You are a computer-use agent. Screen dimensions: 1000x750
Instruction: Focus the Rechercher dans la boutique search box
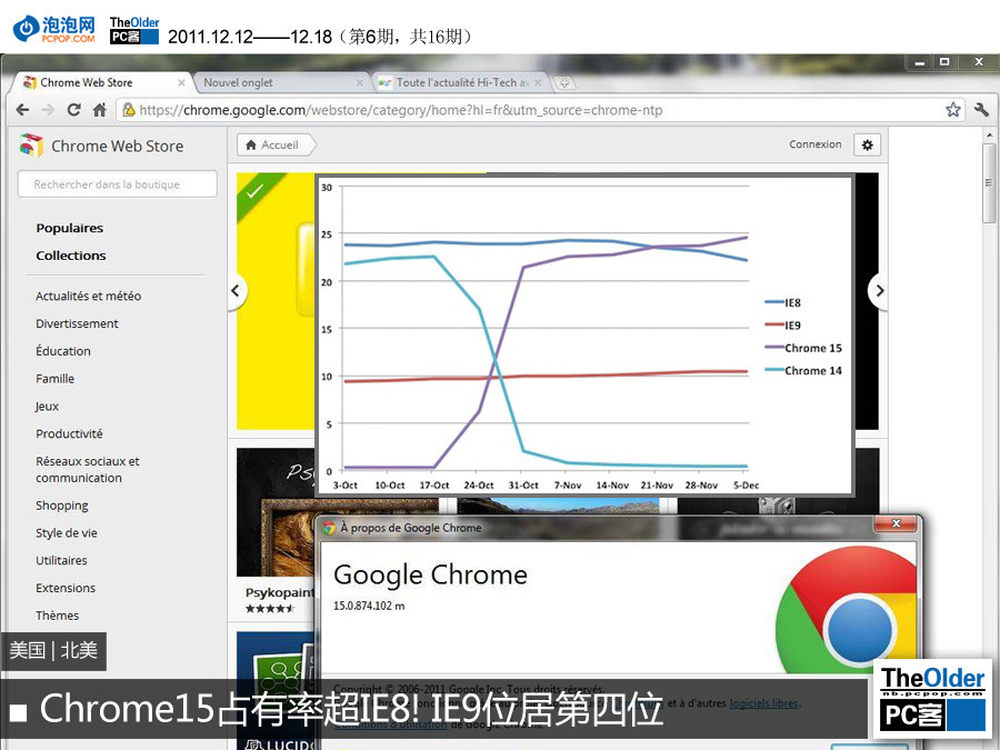(x=117, y=184)
